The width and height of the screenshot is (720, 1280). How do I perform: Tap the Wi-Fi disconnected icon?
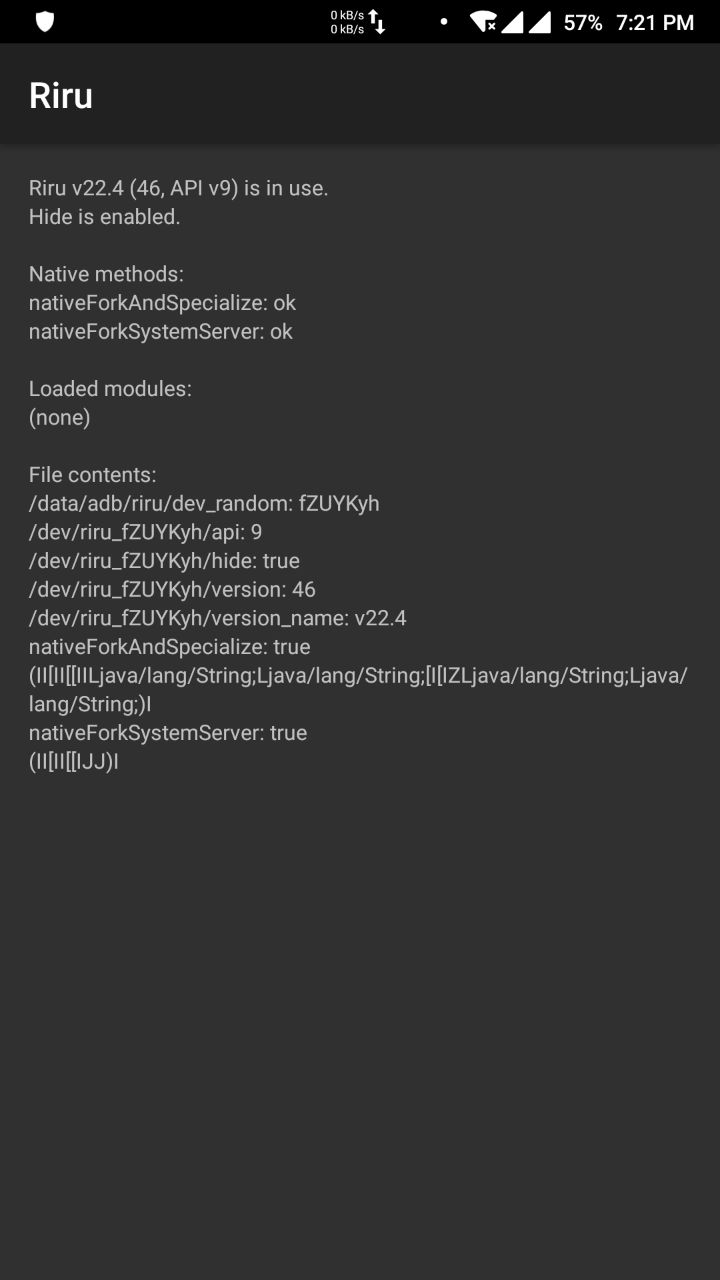[x=486, y=20]
